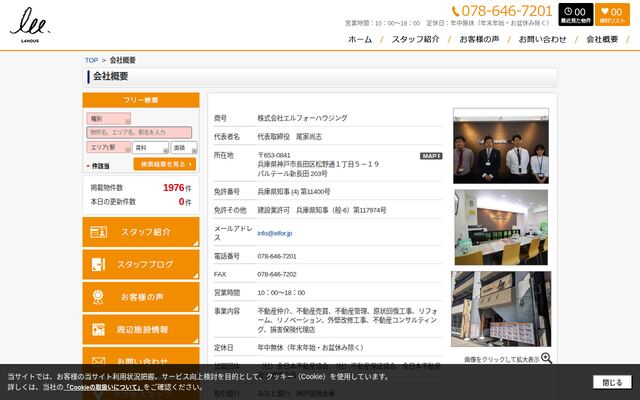Click the nearby facilities icon
This screenshot has width=640, height=400.
point(98,329)
